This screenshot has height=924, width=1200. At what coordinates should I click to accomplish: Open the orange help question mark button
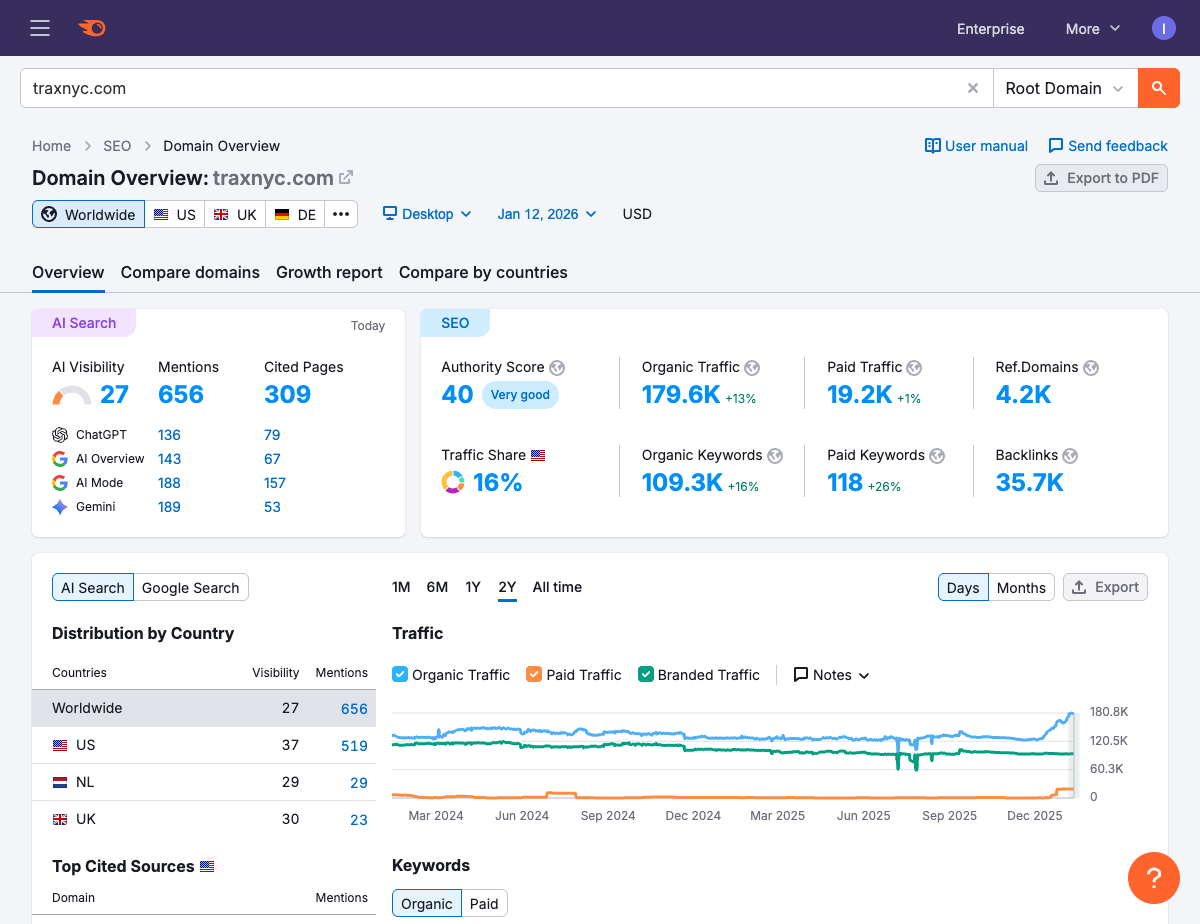click(x=1154, y=878)
